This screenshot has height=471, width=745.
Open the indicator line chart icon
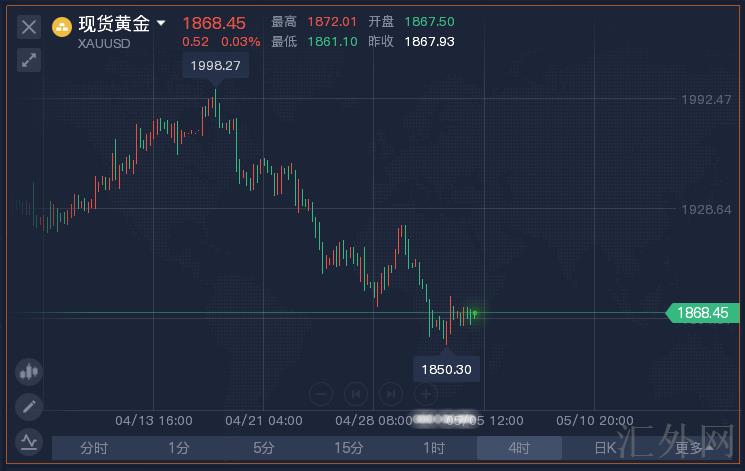pos(28,440)
